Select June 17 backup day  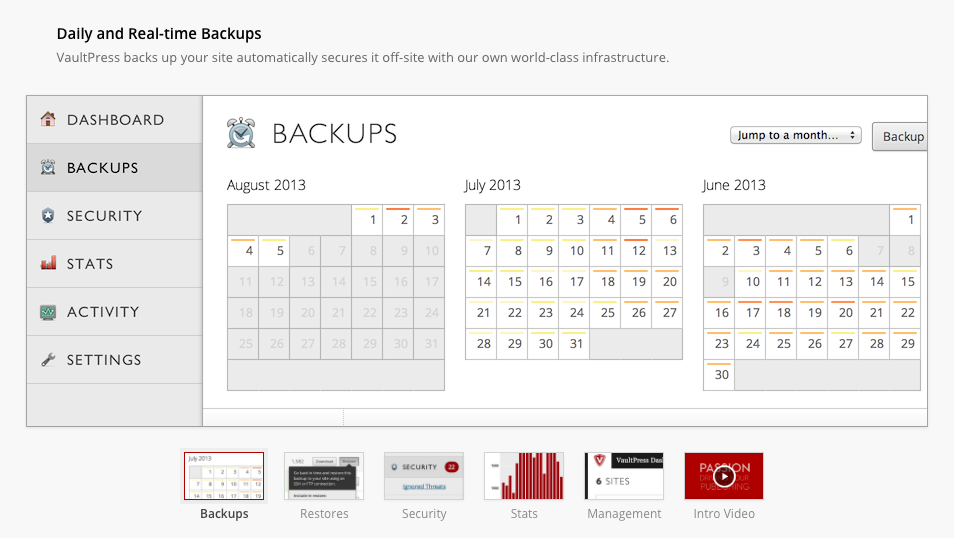[750, 313]
